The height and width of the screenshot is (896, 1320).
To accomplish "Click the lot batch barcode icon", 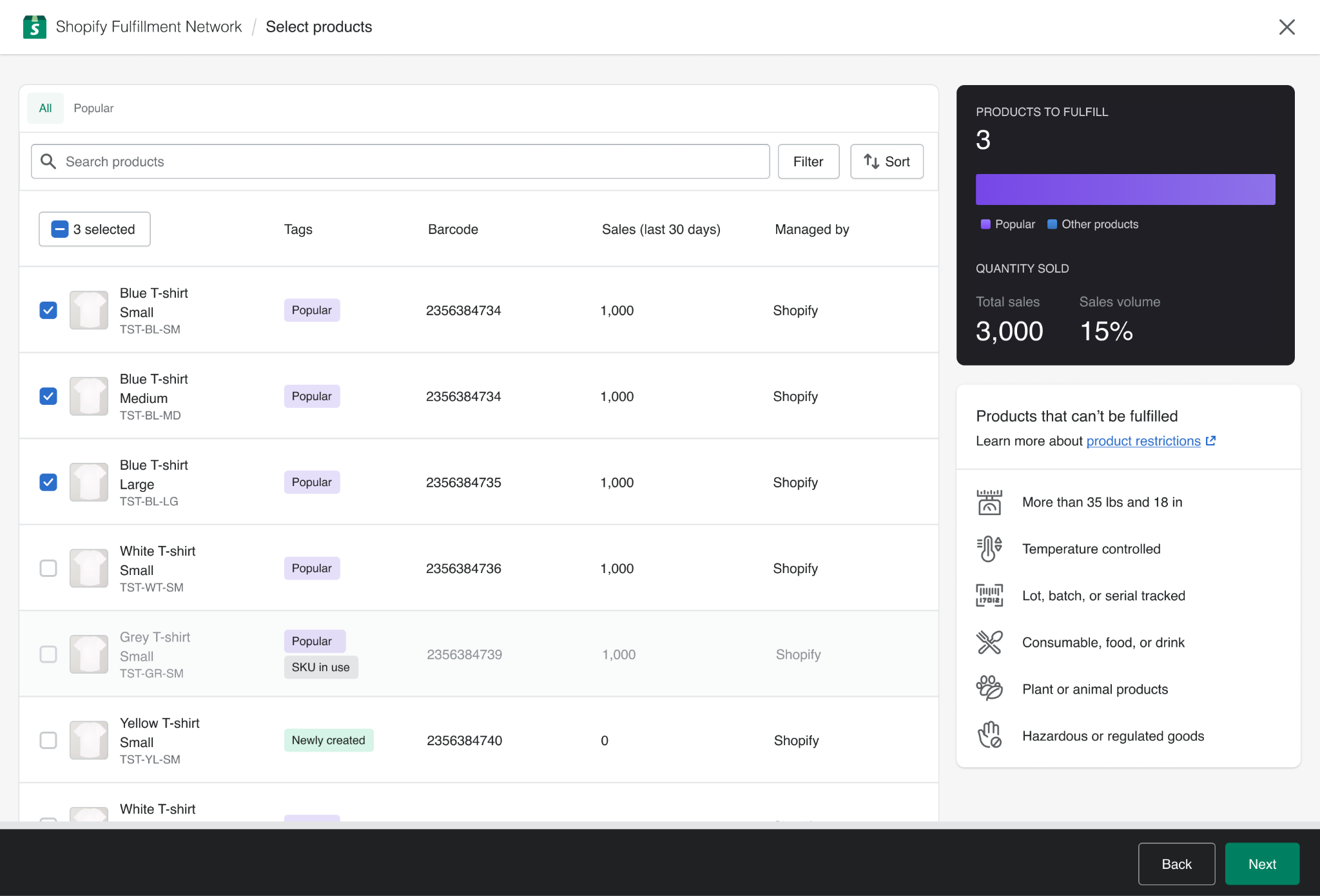I will [989, 596].
